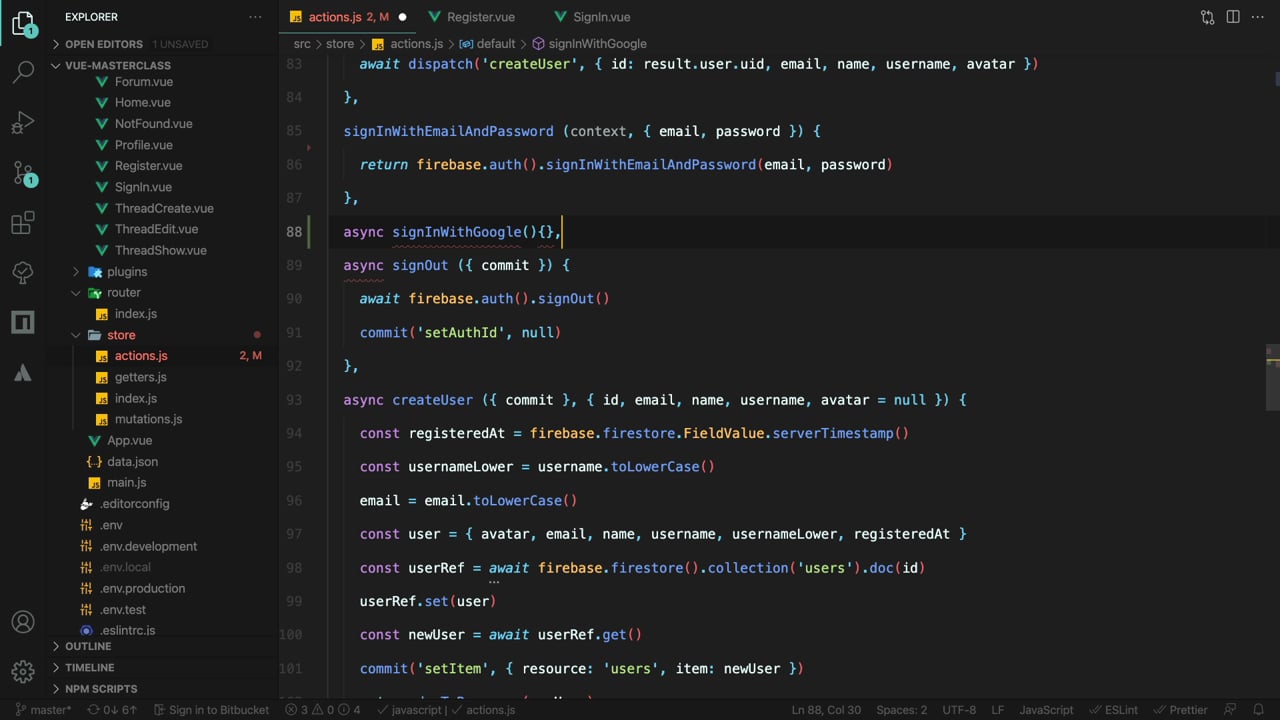Change indentation via Spaces: 2

902,710
